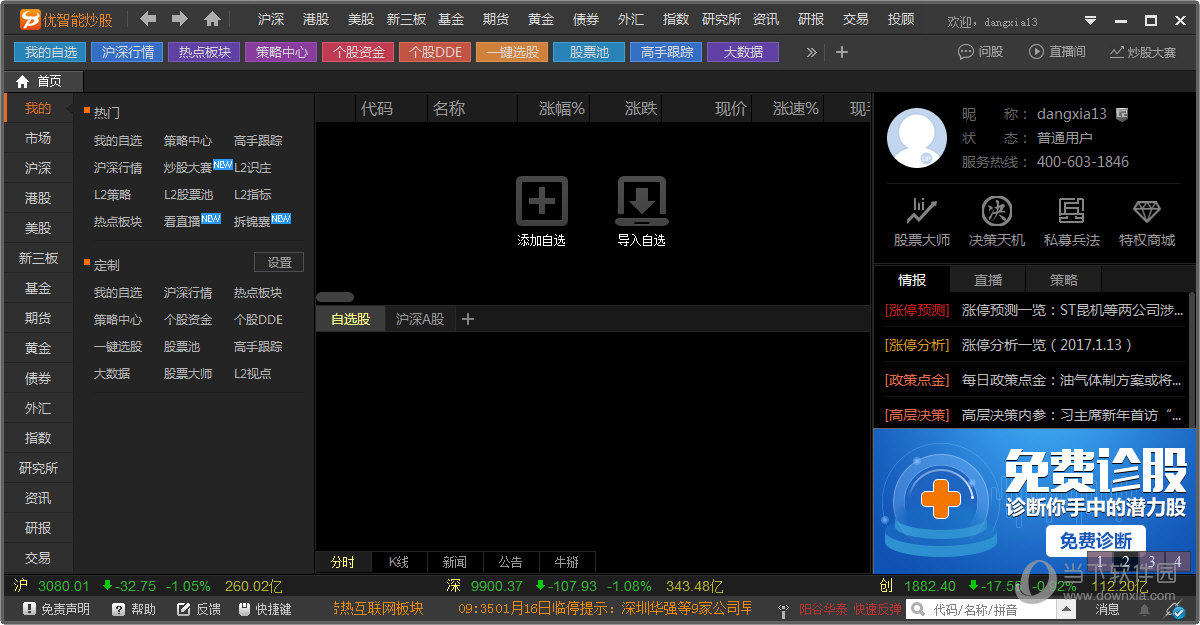
Task: Click the badge icon next to dangxia13
Action: pyautogui.click(x=1122, y=114)
